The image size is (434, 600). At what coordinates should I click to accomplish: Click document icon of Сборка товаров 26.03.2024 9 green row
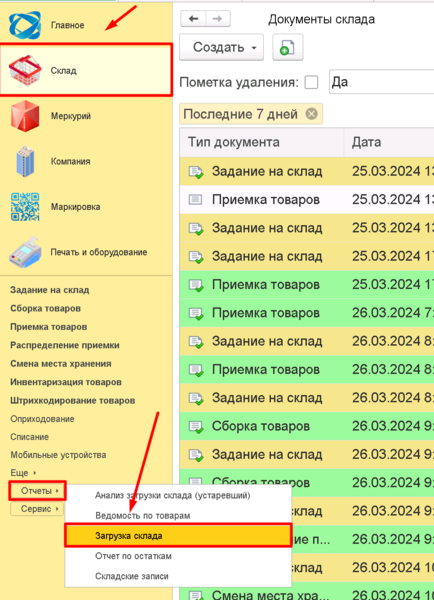click(x=196, y=426)
